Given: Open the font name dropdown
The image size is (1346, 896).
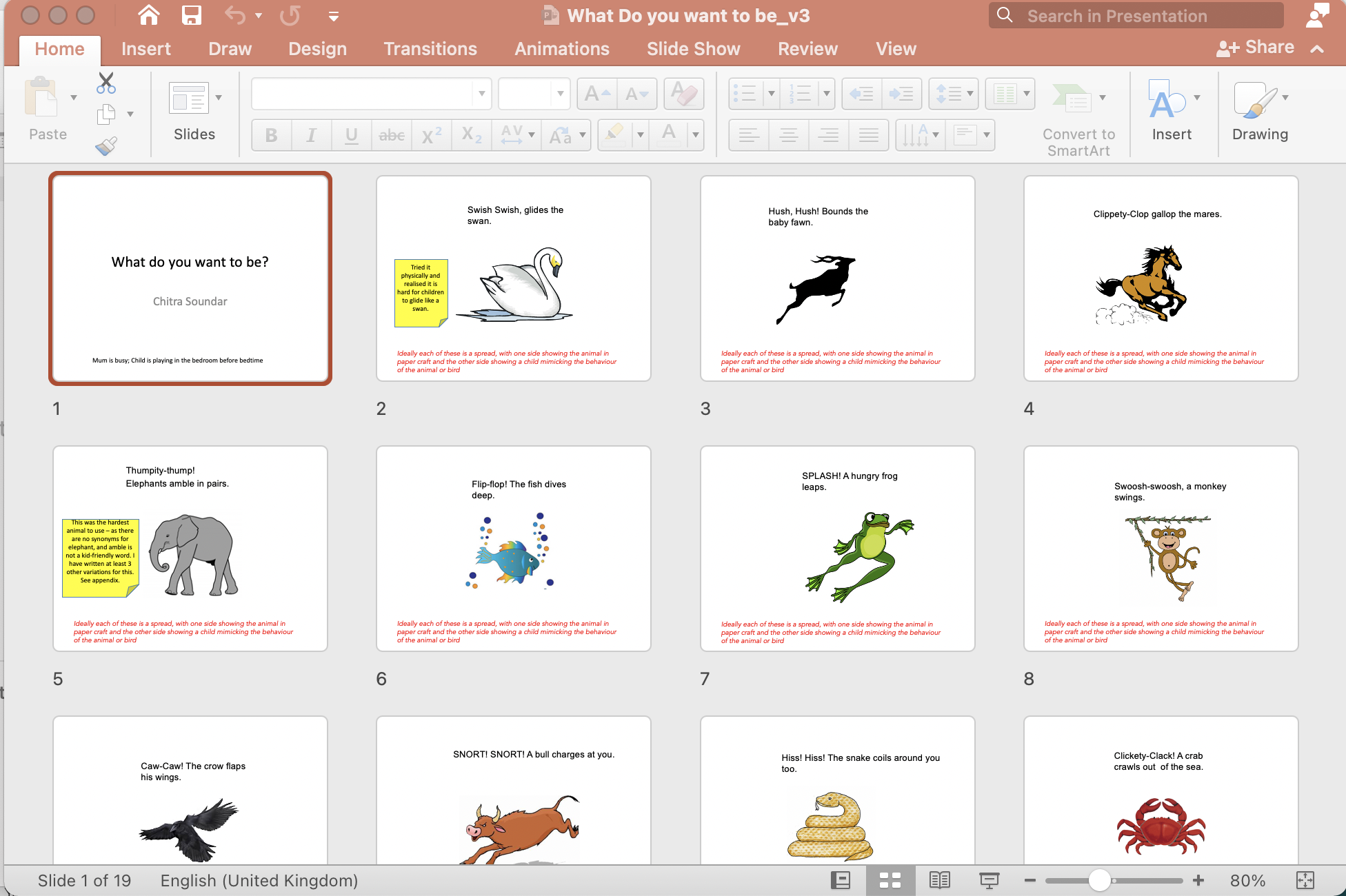Looking at the screenshot, I should pyautogui.click(x=481, y=94).
